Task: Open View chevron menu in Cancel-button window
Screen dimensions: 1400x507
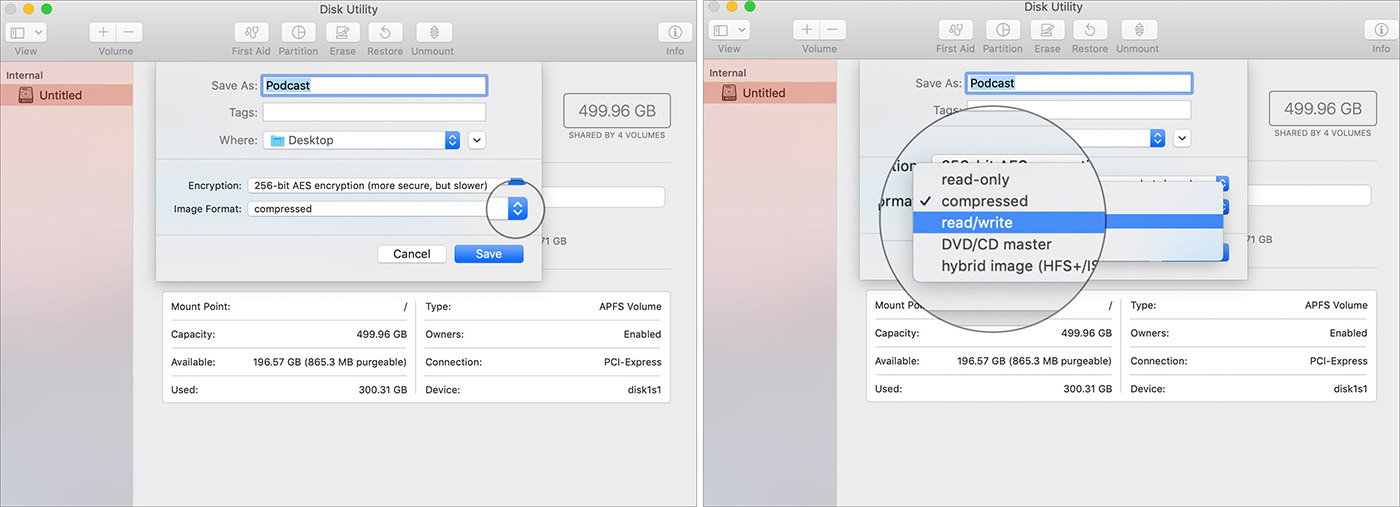Action: 39,32
